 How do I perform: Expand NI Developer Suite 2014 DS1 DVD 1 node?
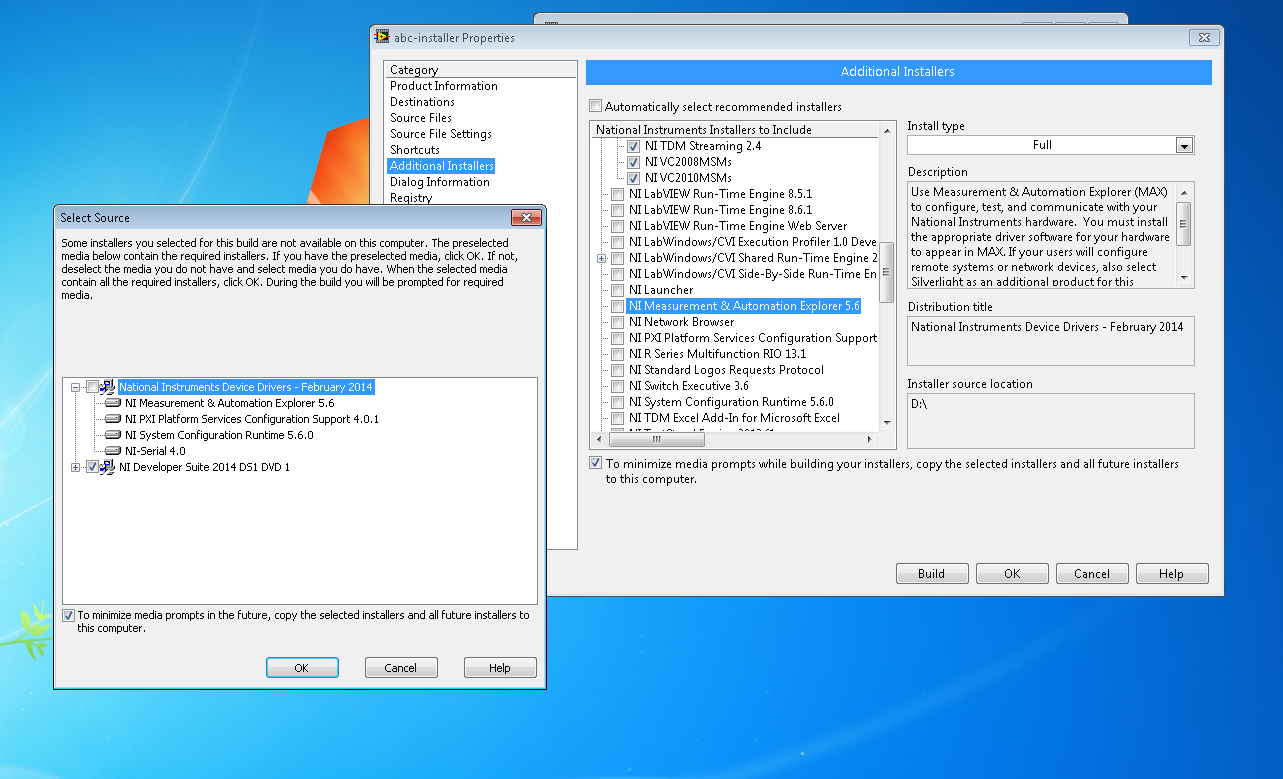[x=76, y=467]
